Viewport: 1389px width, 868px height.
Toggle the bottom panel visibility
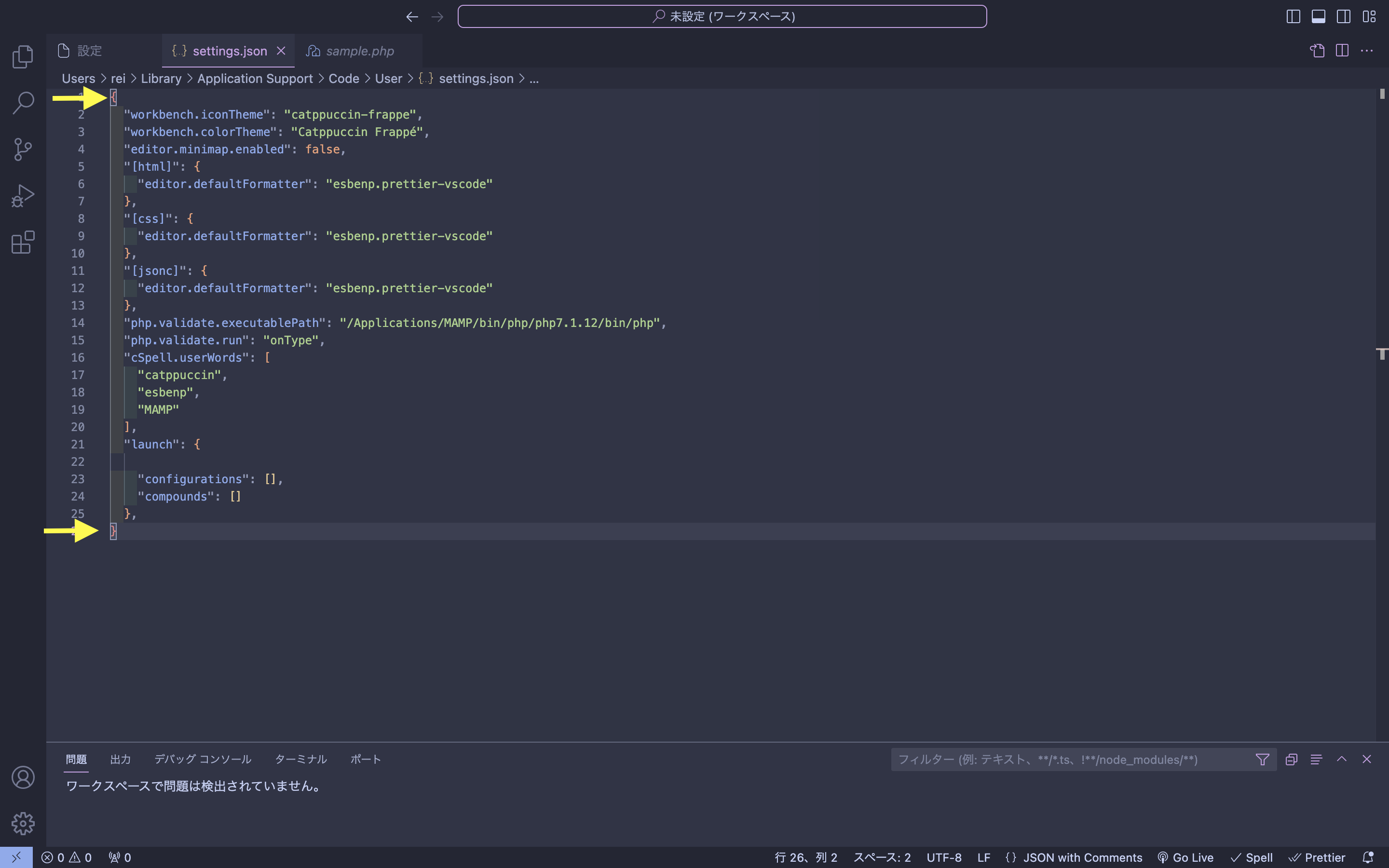point(1319,17)
